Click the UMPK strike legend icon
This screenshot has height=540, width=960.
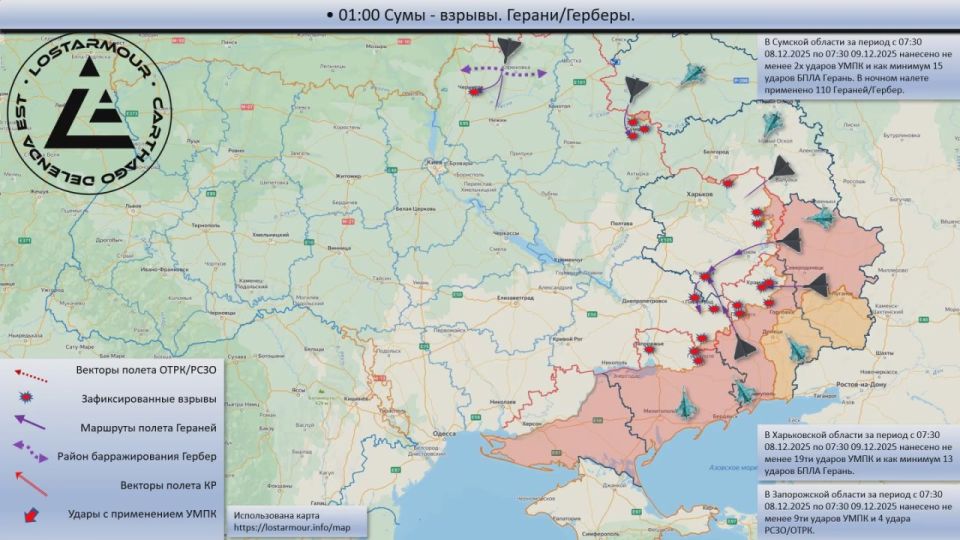point(30,515)
